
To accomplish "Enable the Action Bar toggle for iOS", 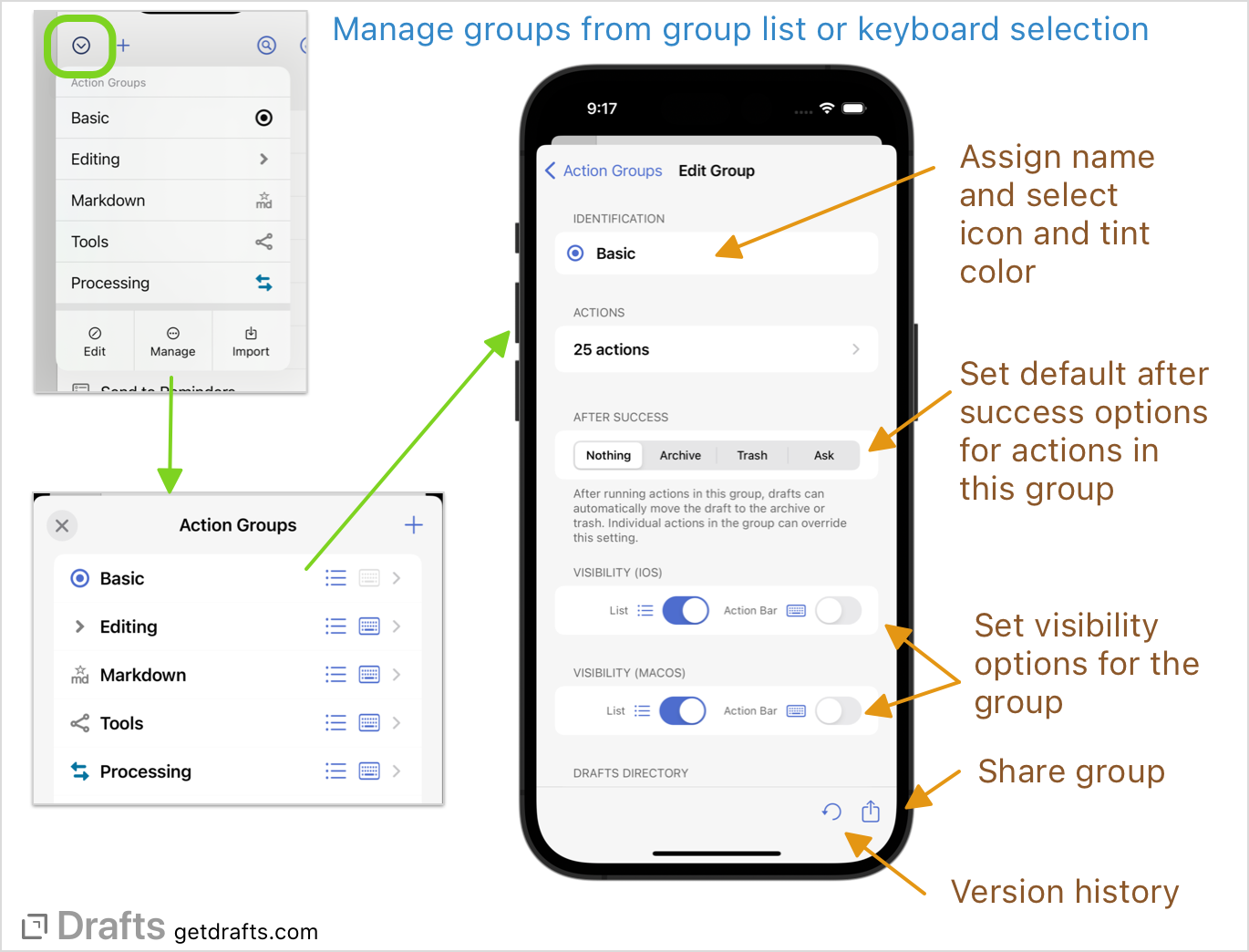I will [x=838, y=610].
